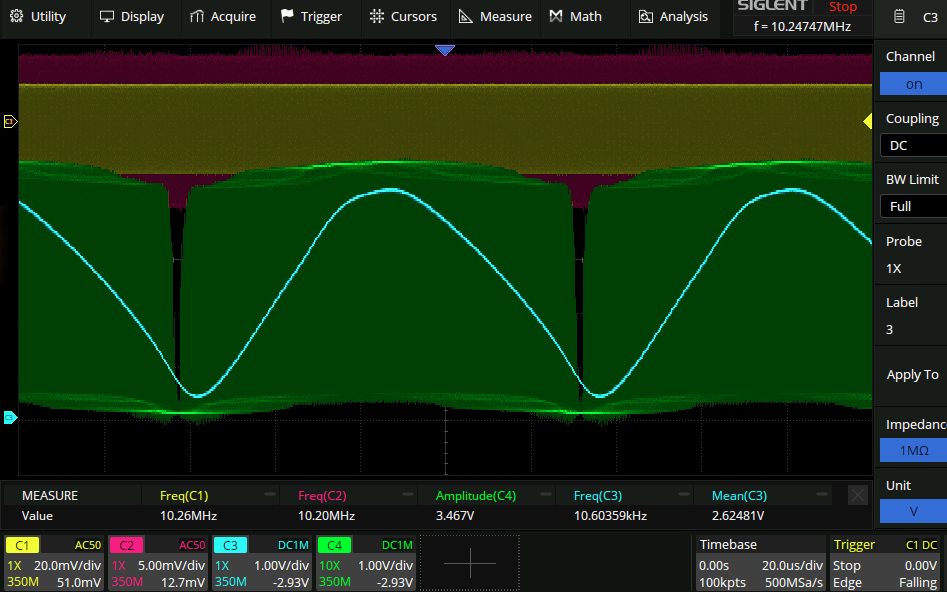This screenshot has width=947, height=592.
Task: Click the yellow trigger level arrow
Action: (x=867, y=121)
